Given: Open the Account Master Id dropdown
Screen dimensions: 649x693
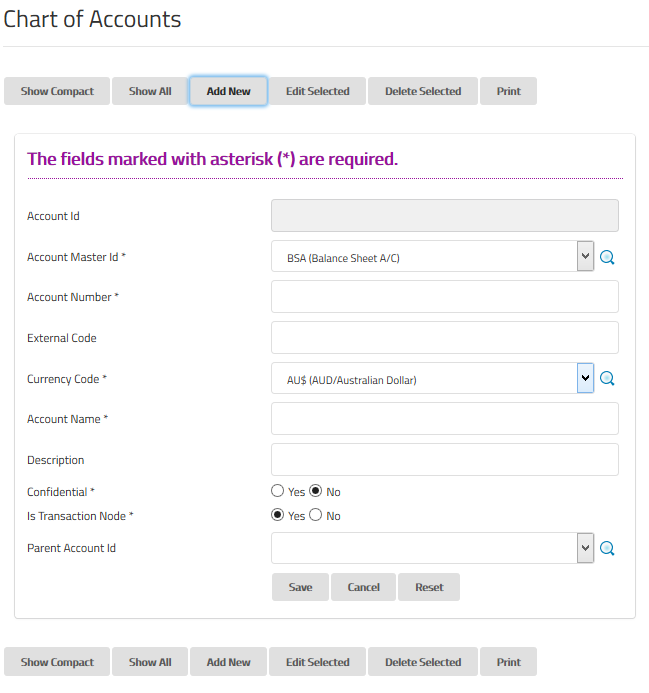Looking at the screenshot, I should point(586,257).
